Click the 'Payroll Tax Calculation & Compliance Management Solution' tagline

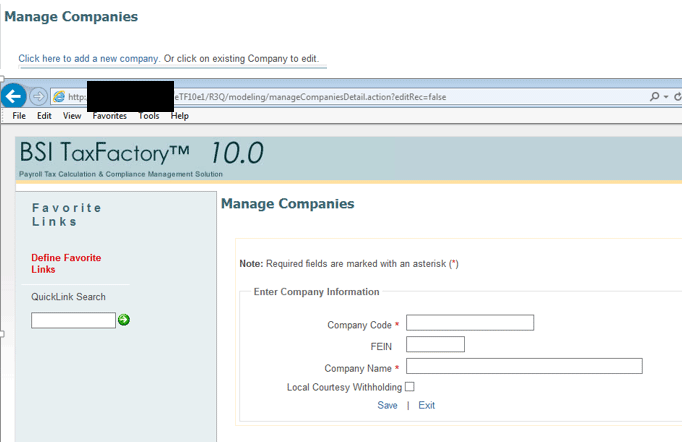[x=121, y=174]
